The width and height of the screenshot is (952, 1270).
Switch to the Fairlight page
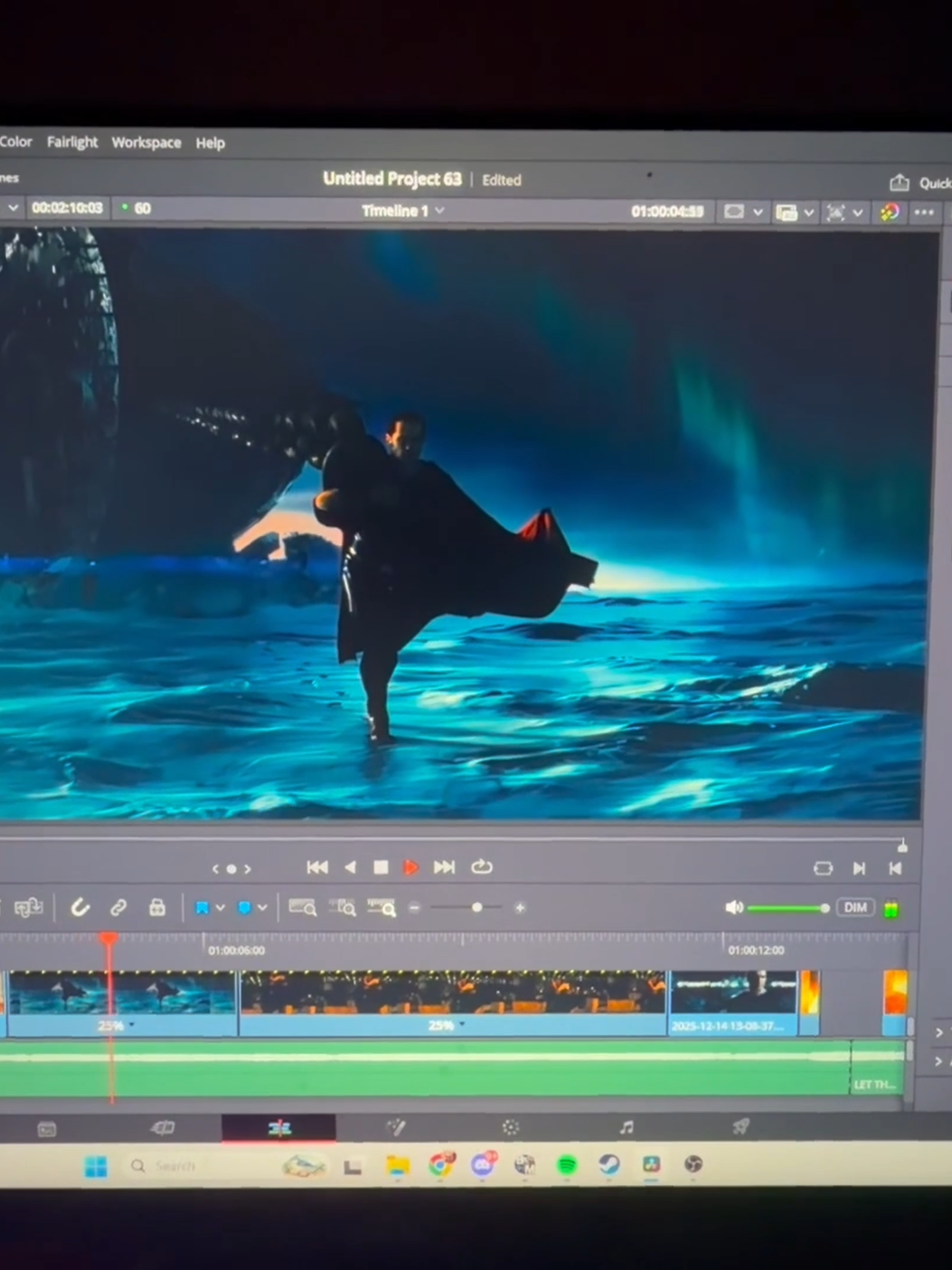626,1127
